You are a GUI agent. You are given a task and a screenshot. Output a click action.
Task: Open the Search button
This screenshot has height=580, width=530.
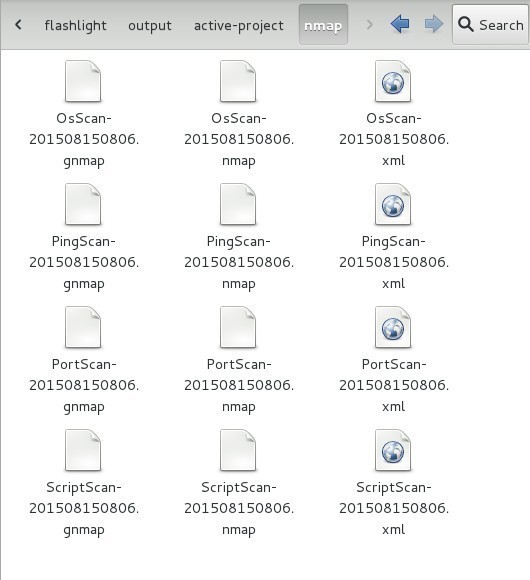[x=490, y=25]
